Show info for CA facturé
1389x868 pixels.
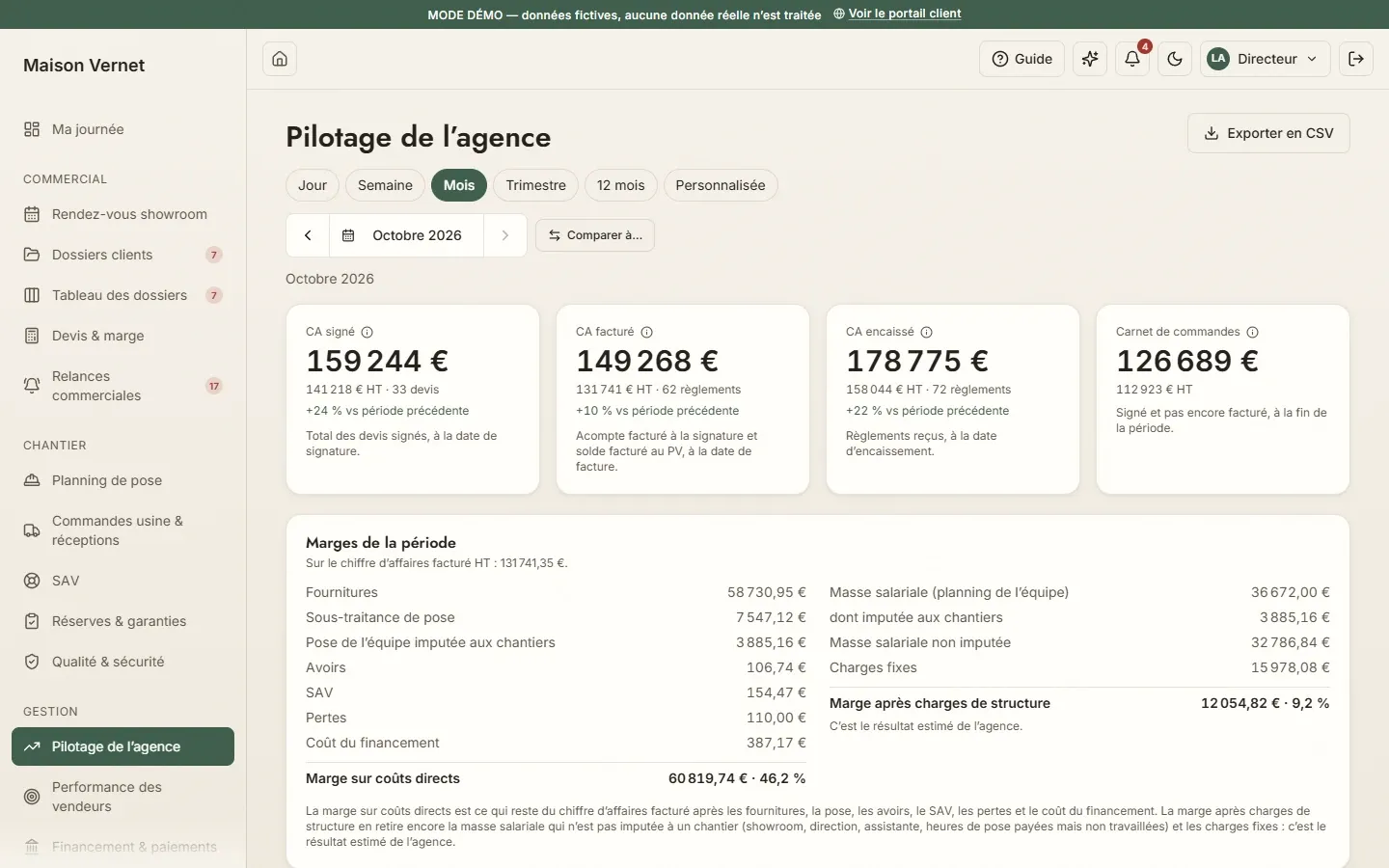[x=646, y=332]
